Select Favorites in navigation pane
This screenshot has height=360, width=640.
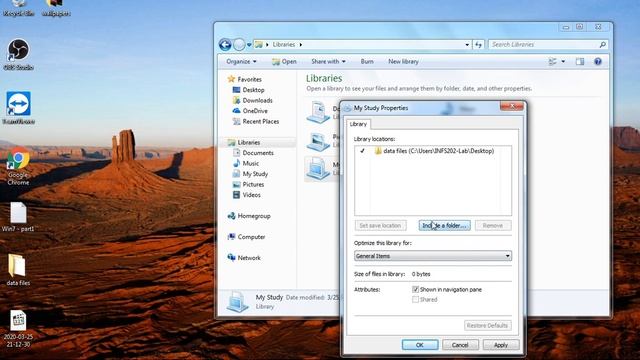click(x=245, y=79)
